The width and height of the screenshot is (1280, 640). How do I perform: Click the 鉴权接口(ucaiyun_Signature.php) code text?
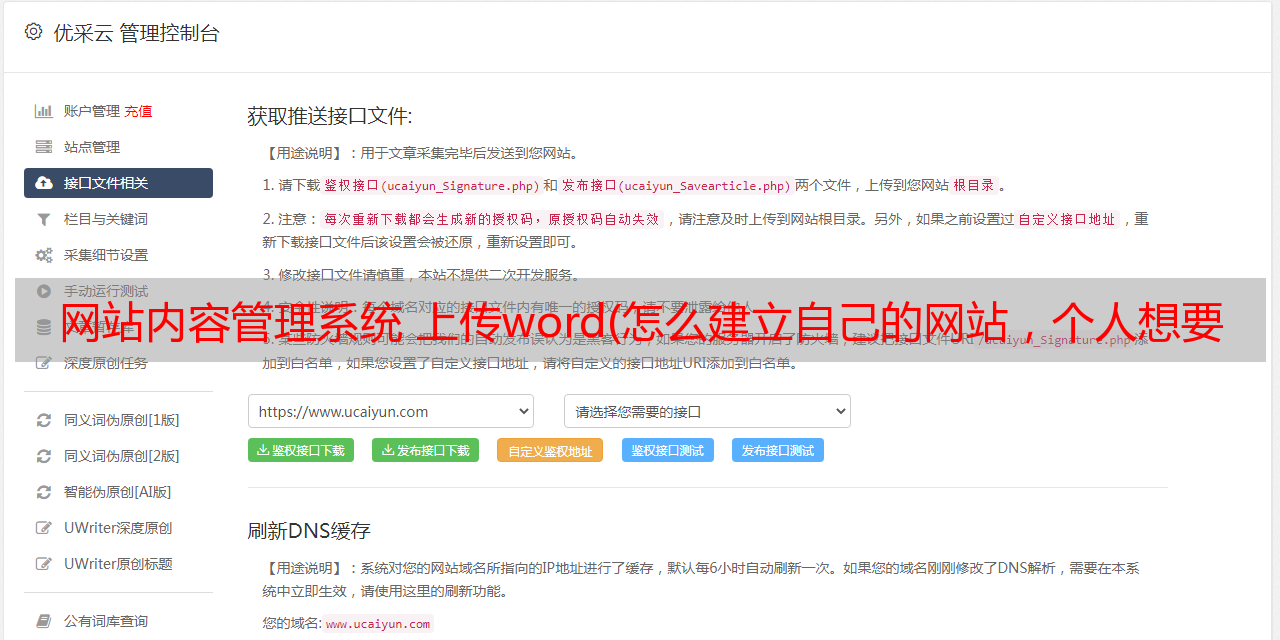pos(431,185)
